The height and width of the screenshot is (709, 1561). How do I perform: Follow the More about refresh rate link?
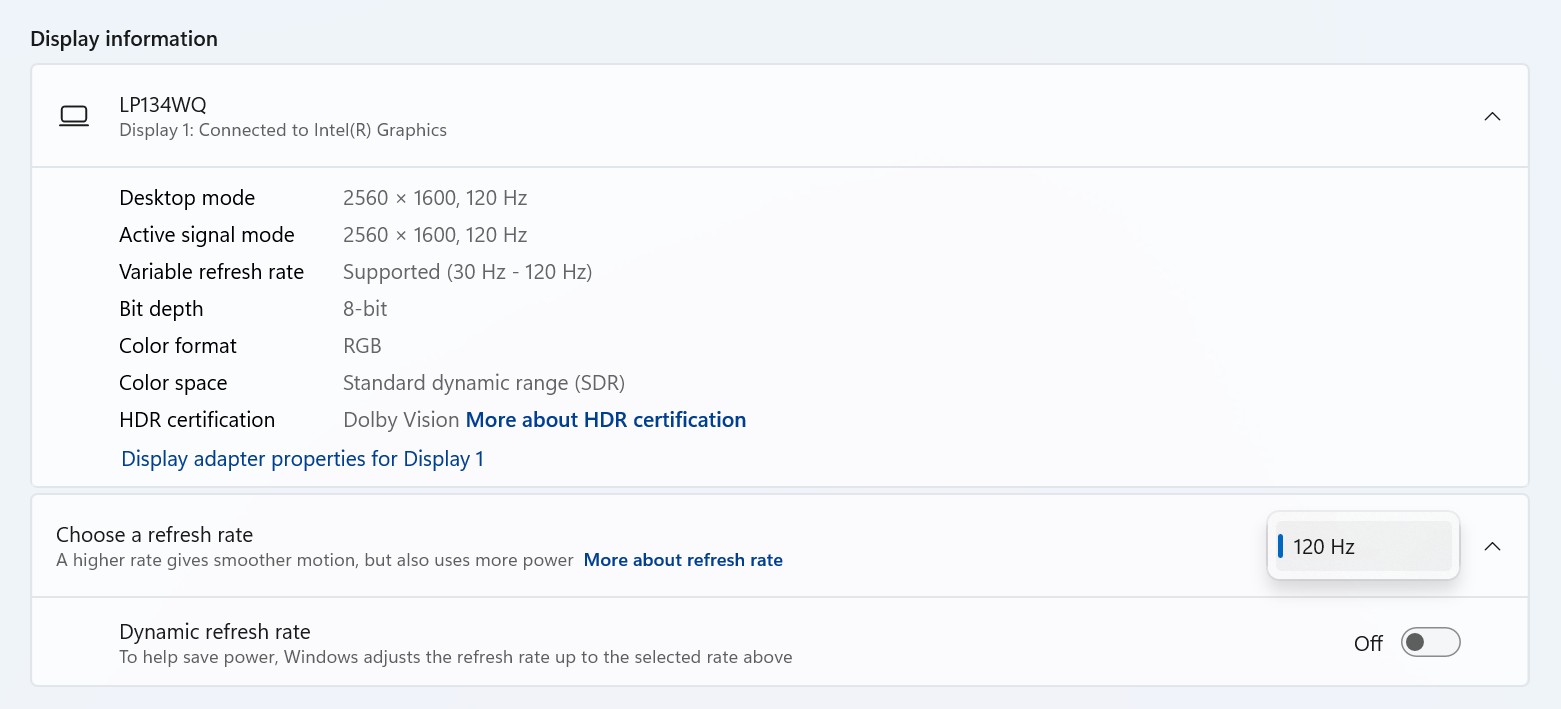click(x=683, y=560)
